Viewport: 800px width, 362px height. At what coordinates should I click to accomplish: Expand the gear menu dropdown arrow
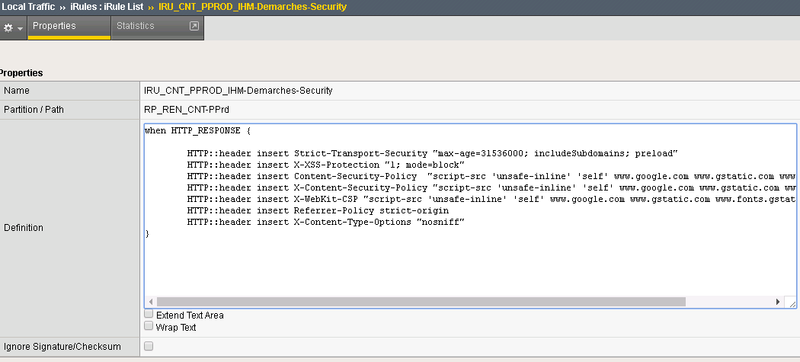[20, 29]
